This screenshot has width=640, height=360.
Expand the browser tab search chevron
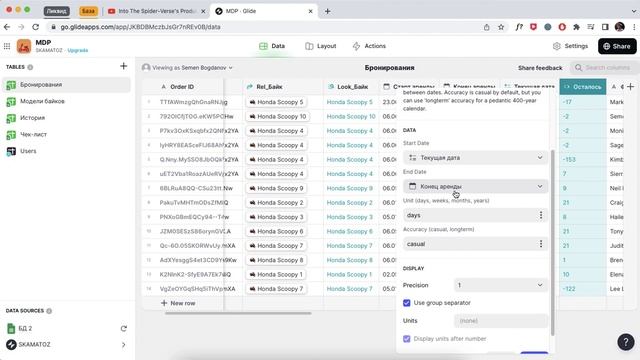634,11
